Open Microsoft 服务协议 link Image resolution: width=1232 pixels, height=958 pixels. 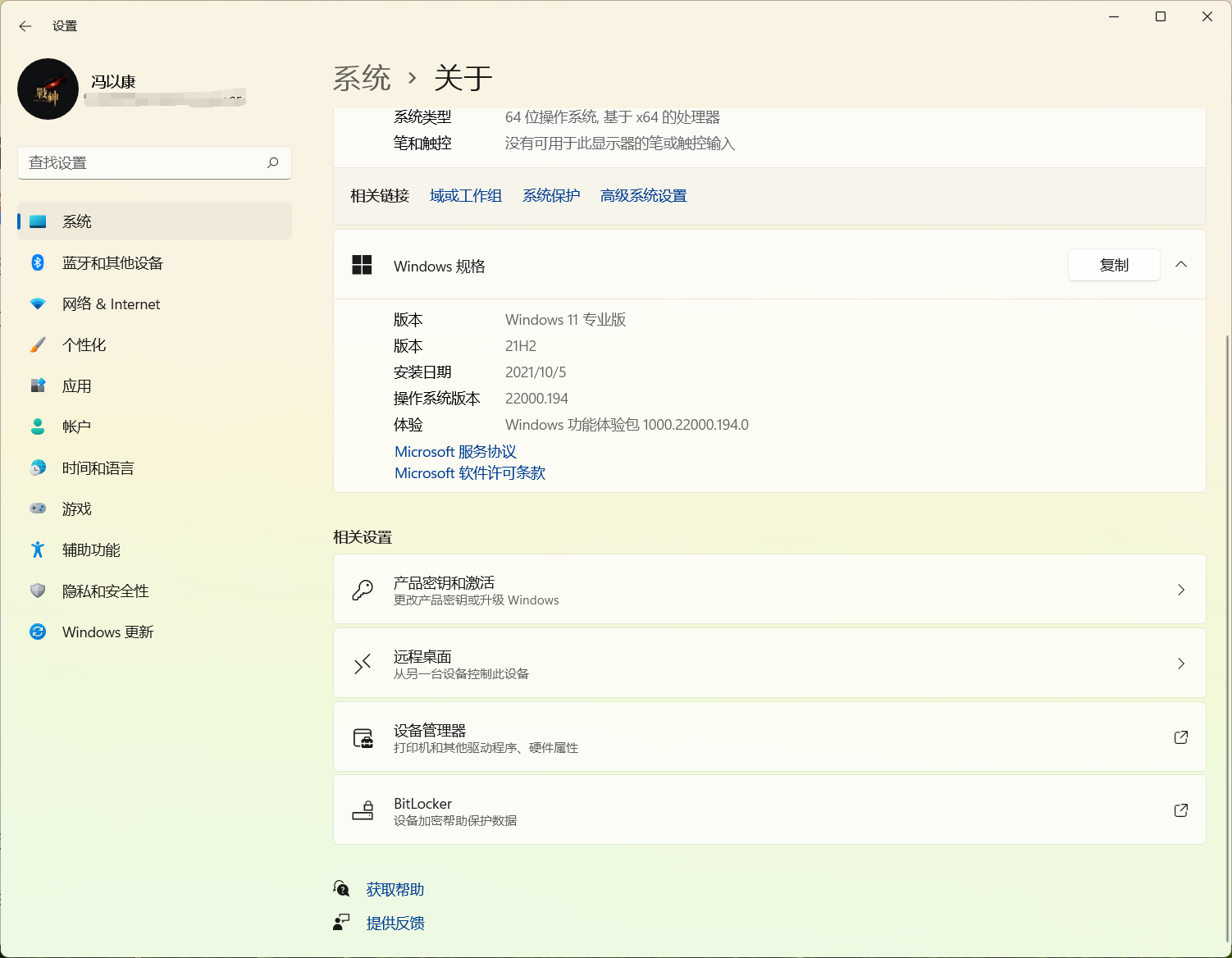point(455,452)
